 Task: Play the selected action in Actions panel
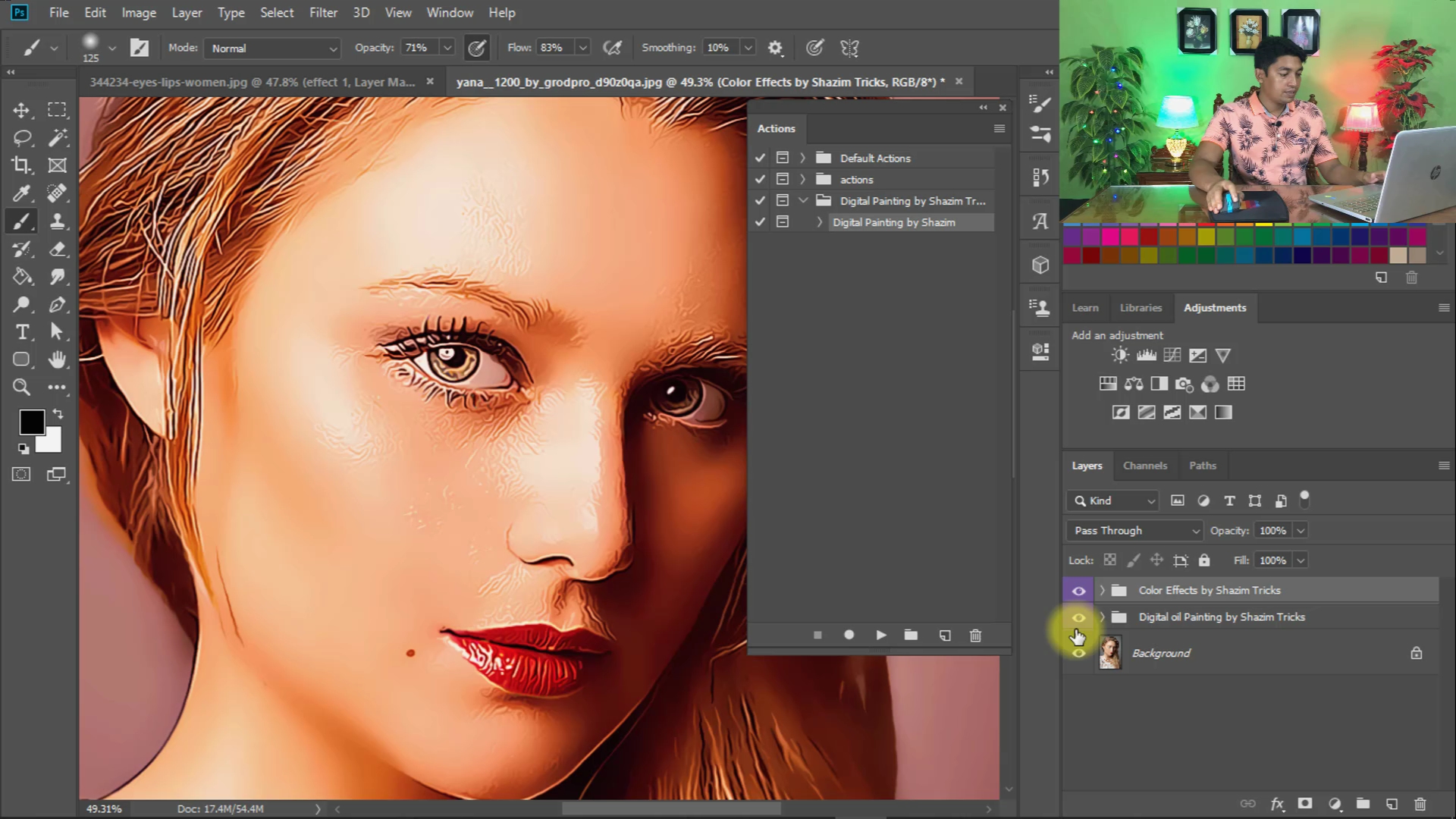(880, 635)
